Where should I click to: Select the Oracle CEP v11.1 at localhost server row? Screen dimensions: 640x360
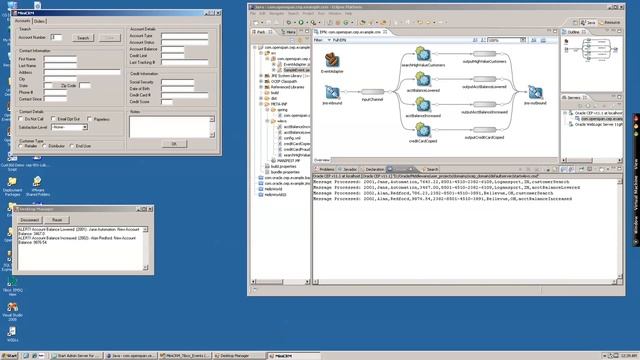pyautogui.click(x=596, y=113)
